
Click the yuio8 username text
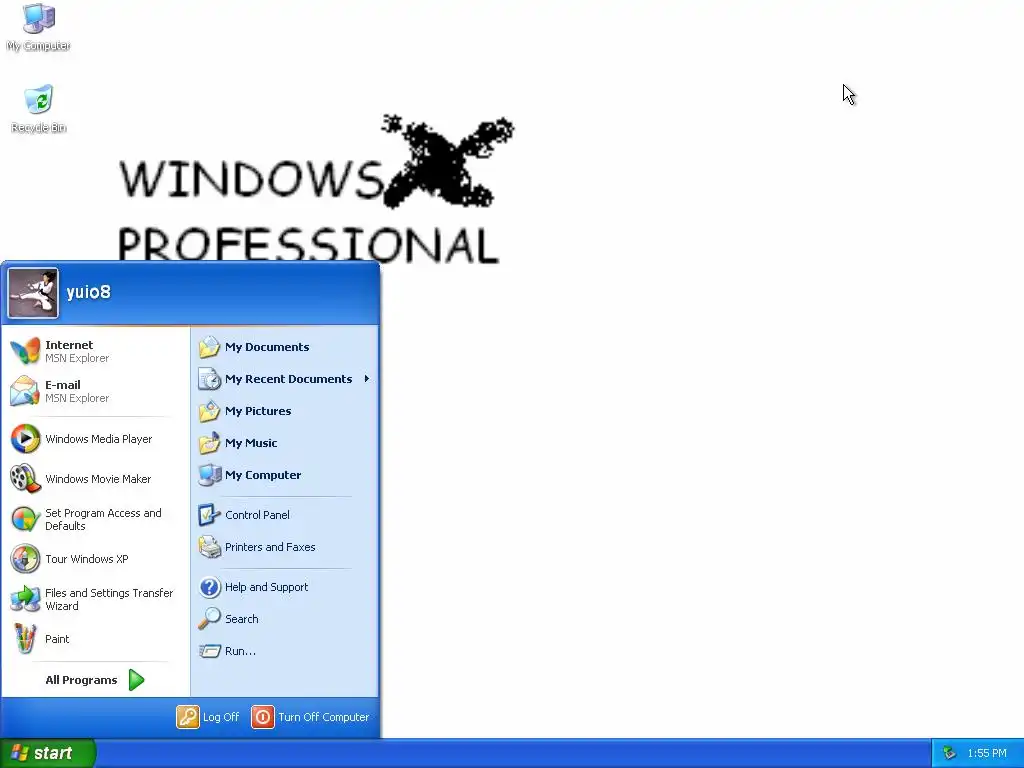(88, 292)
